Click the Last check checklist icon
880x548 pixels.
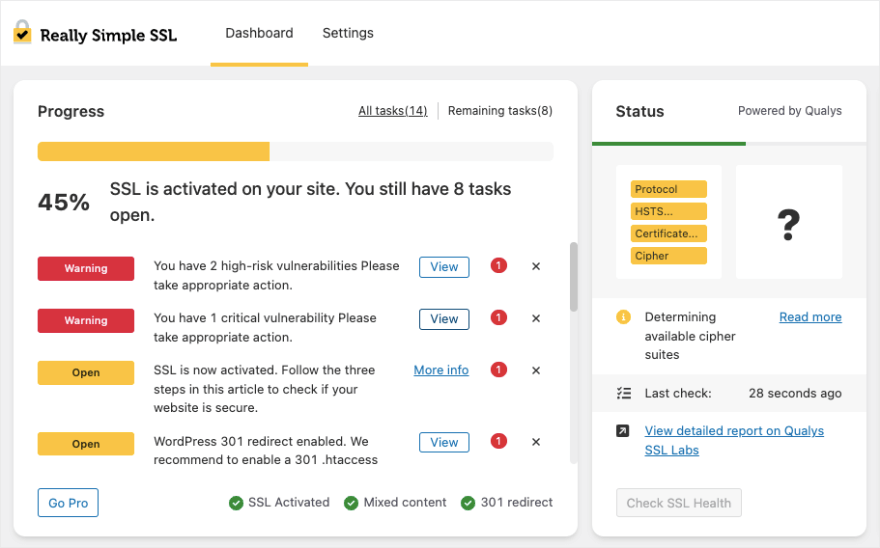(x=624, y=393)
